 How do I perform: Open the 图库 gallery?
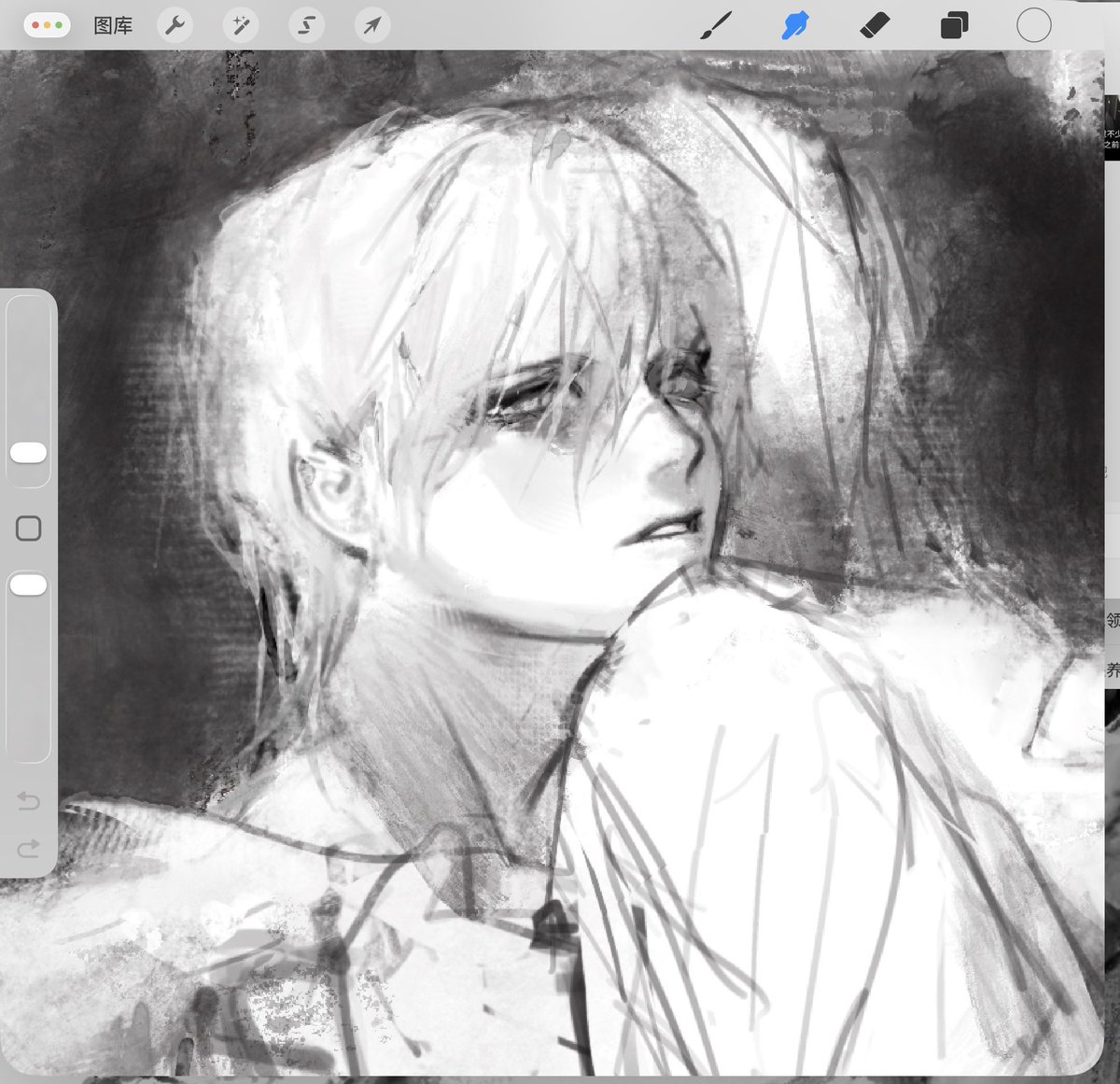click(113, 26)
